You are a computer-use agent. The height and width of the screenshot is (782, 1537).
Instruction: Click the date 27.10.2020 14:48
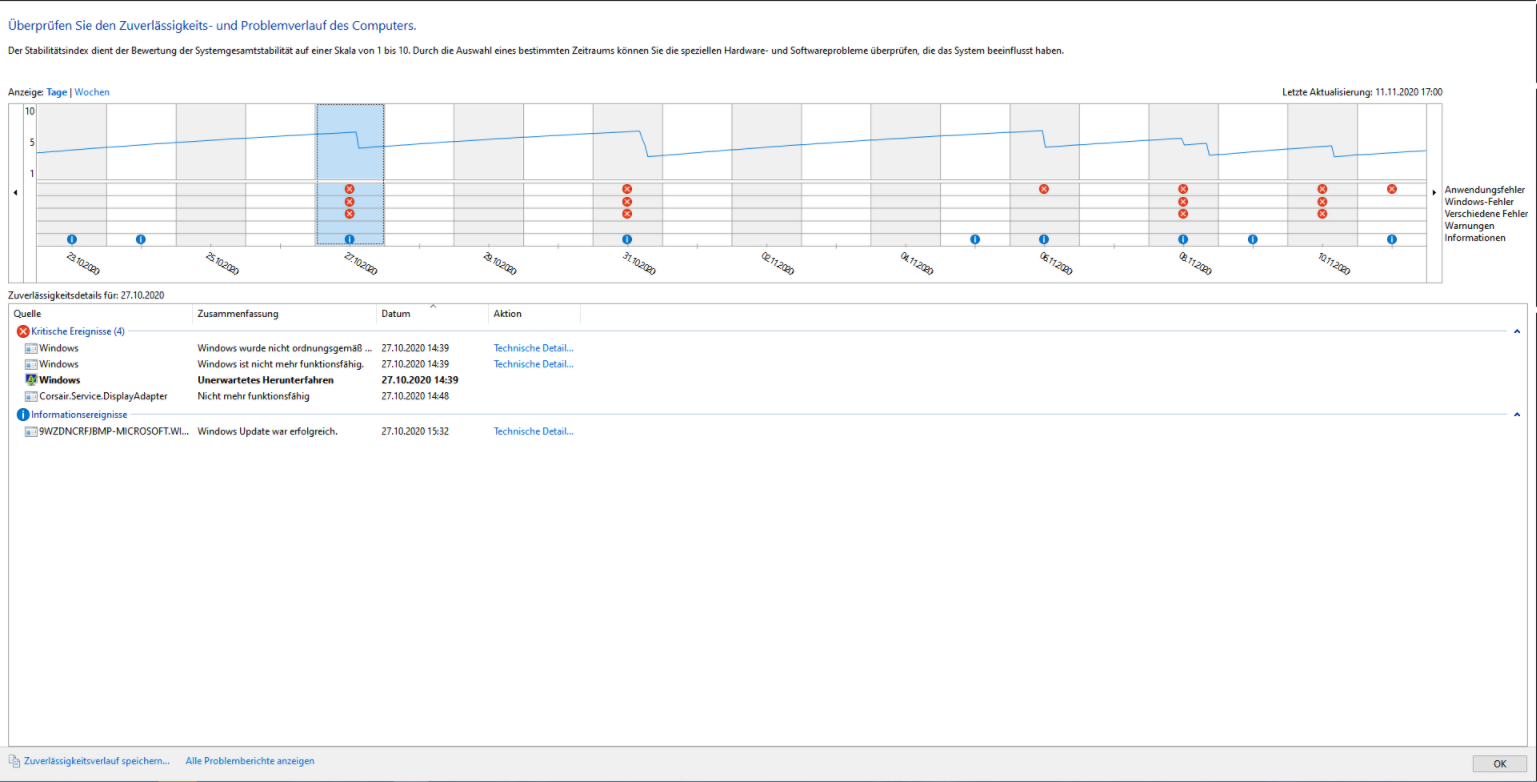pyautogui.click(x=415, y=396)
